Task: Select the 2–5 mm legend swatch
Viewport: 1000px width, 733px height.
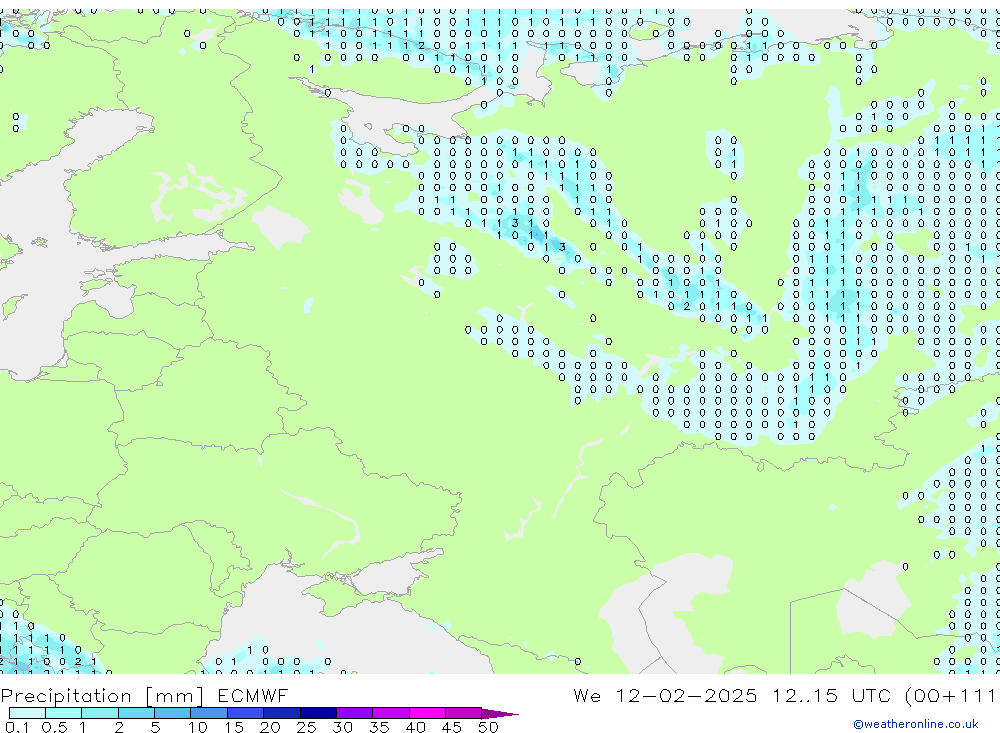Action: 136,713
